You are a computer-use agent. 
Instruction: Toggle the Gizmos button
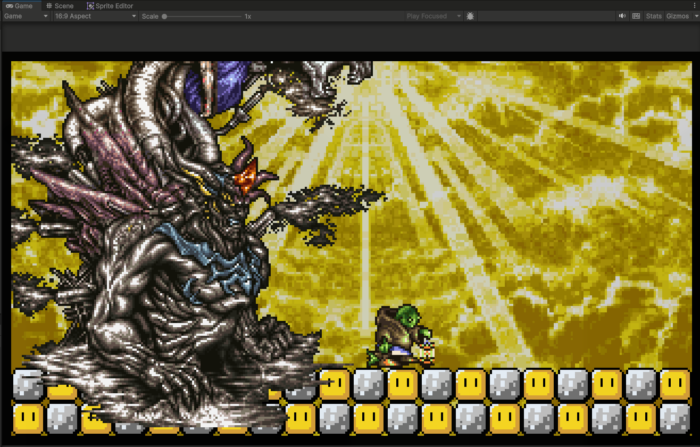point(676,16)
